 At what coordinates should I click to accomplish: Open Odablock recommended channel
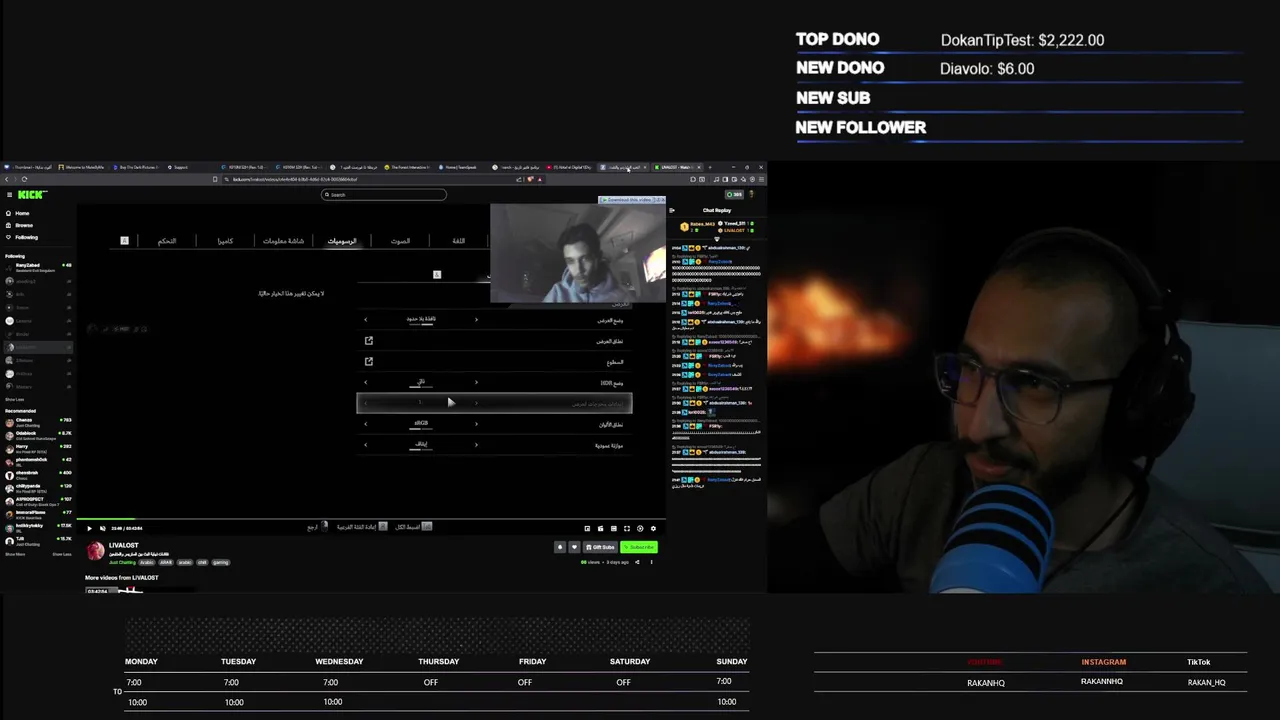38,435
